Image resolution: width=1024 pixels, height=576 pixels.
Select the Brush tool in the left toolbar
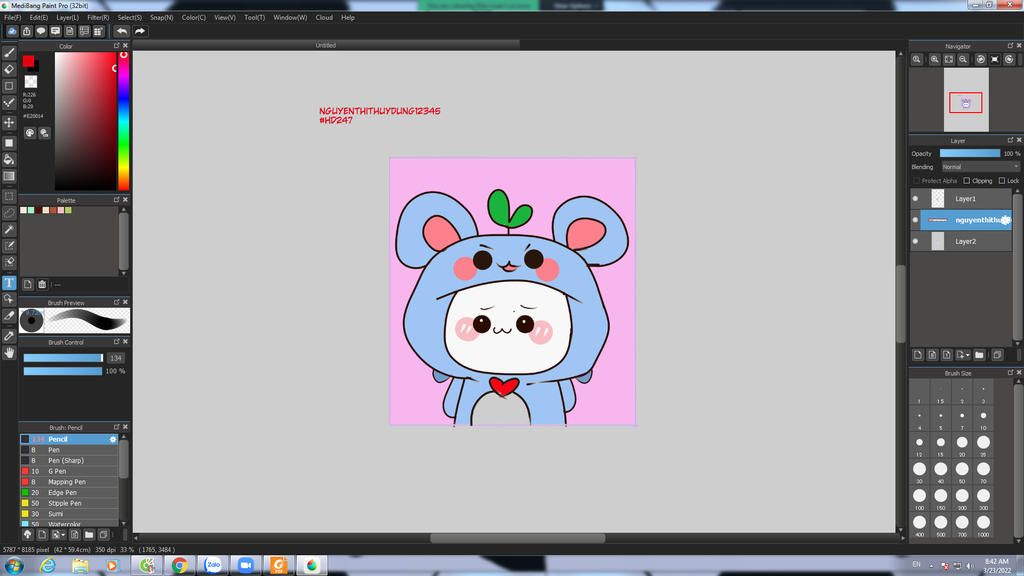[9, 53]
